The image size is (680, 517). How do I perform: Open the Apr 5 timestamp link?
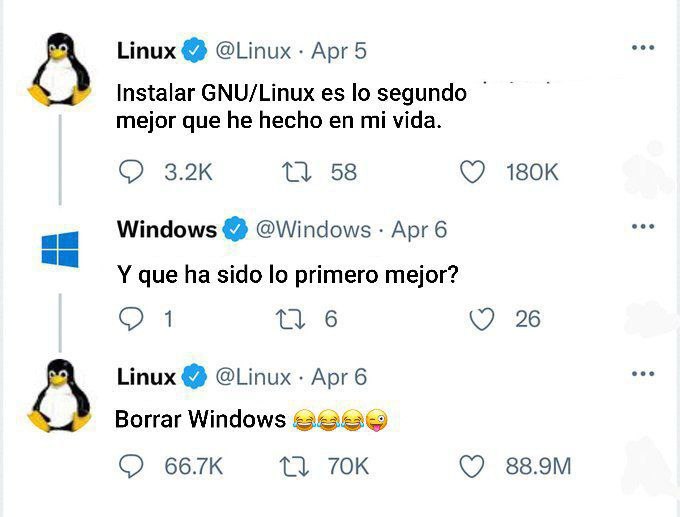coord(339,51)
